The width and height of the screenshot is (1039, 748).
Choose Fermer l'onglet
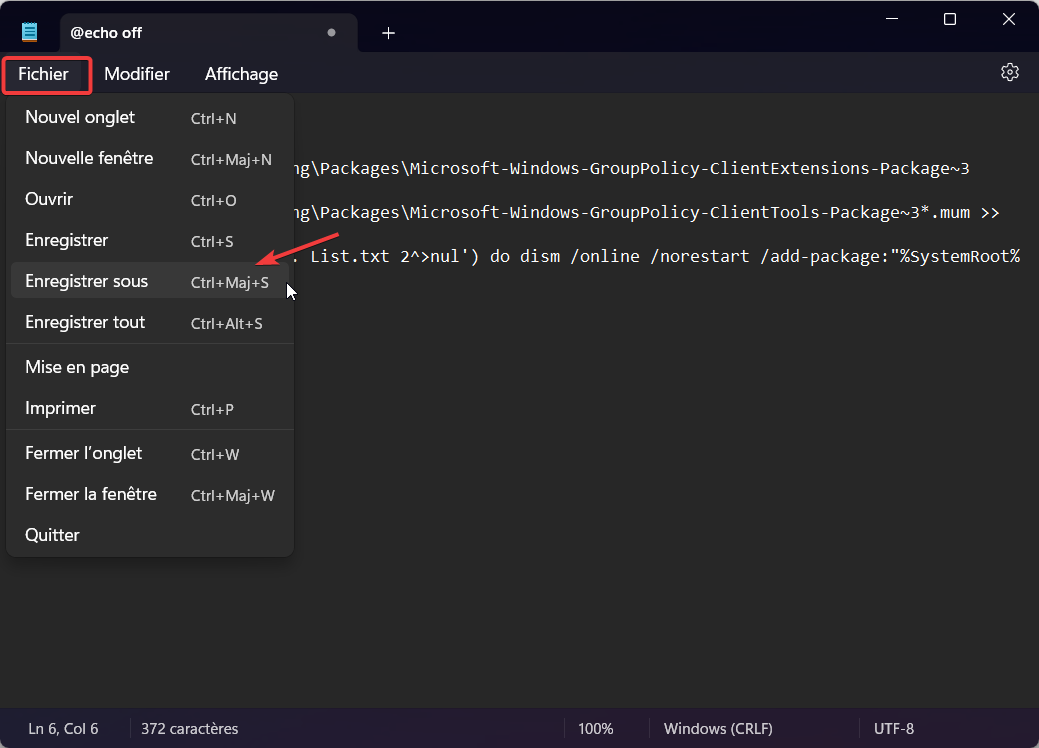pyautogui.click(x=150, y=454)
